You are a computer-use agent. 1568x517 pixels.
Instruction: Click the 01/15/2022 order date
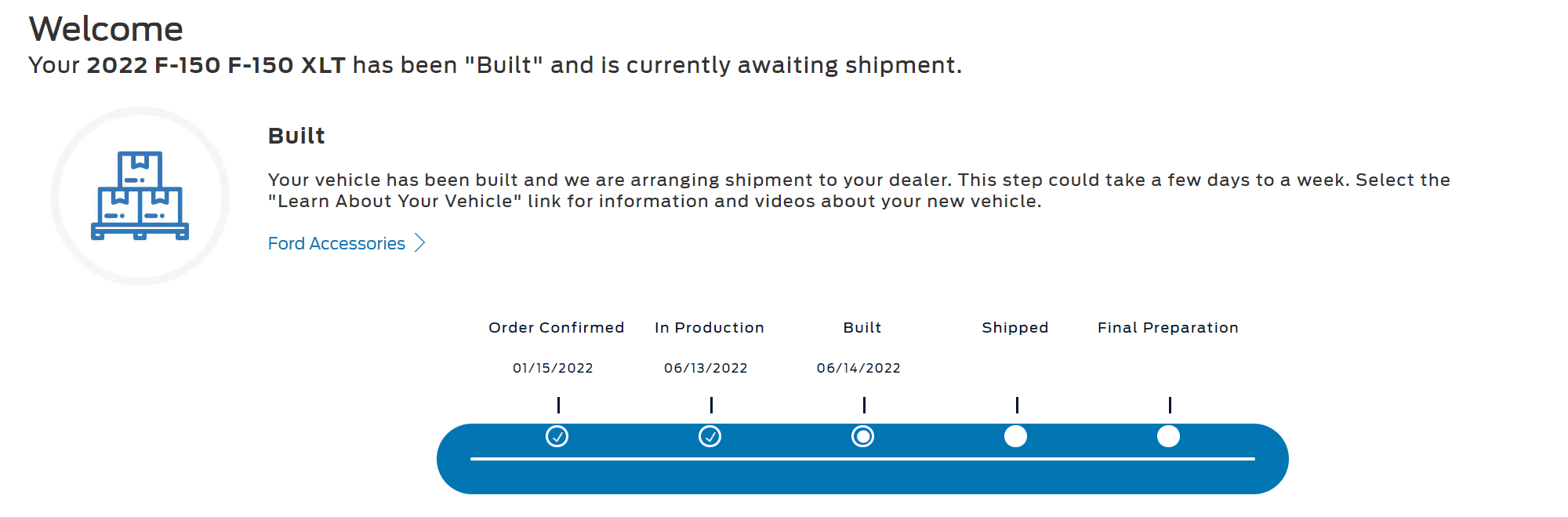(553, 368)
